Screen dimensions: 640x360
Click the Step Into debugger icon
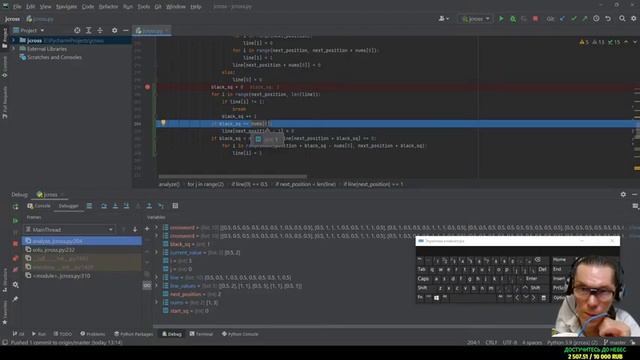click(x=115, y=206)
